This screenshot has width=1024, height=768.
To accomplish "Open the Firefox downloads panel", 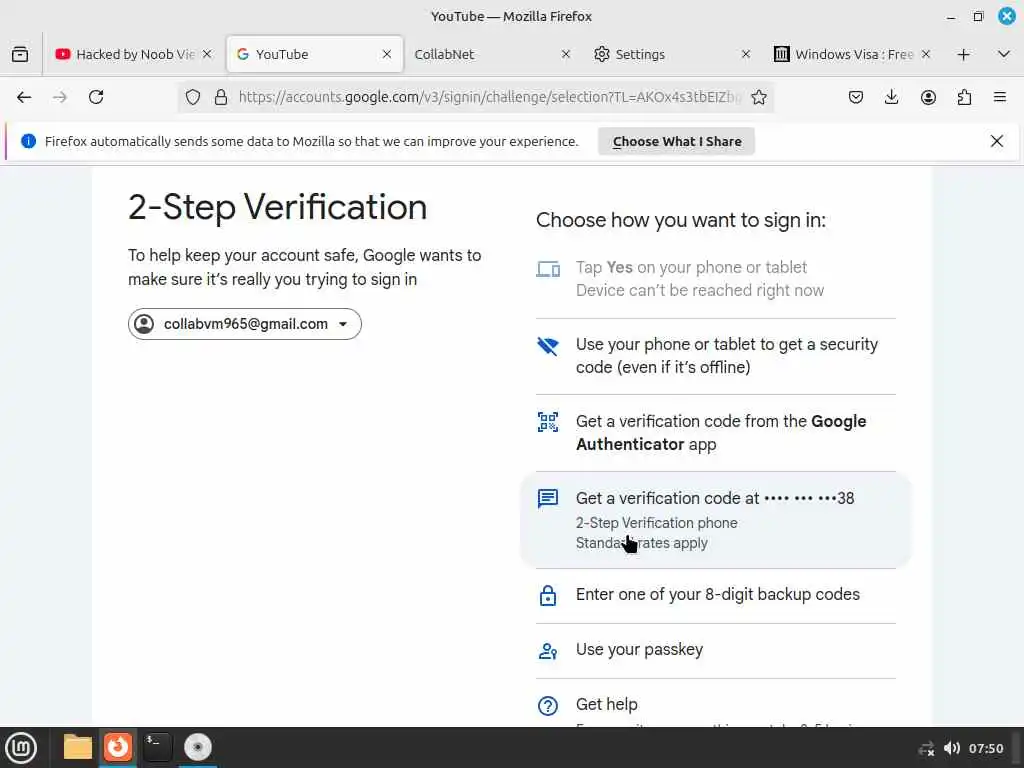I will click(891, 97).
